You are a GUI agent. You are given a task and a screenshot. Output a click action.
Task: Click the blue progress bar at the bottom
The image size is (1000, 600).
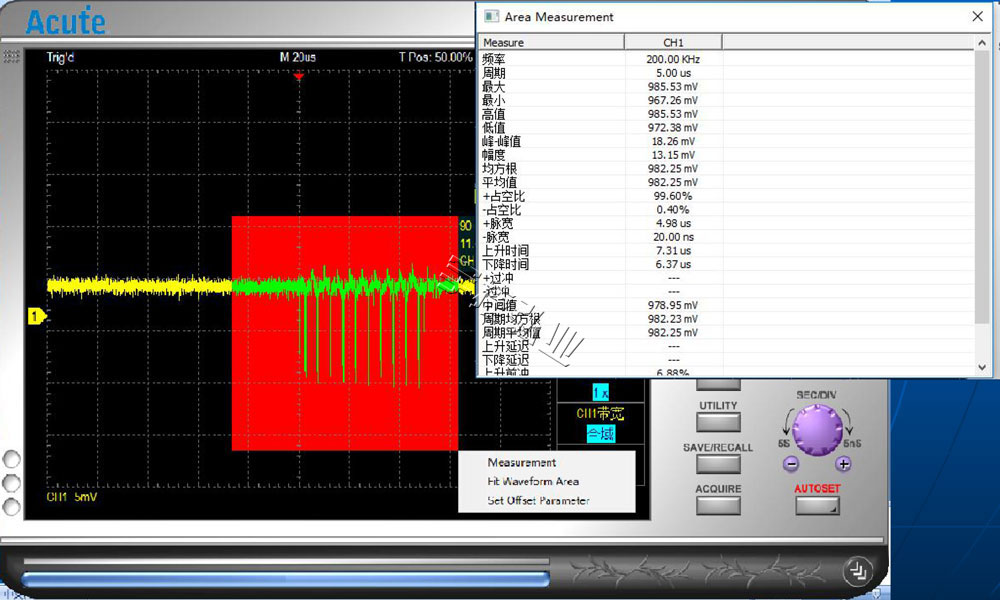click(x=285, y=579)
